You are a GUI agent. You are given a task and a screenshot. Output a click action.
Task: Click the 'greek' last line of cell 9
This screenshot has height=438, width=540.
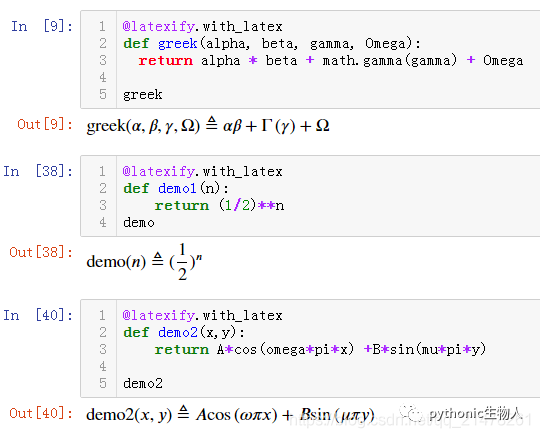point(143,95)
